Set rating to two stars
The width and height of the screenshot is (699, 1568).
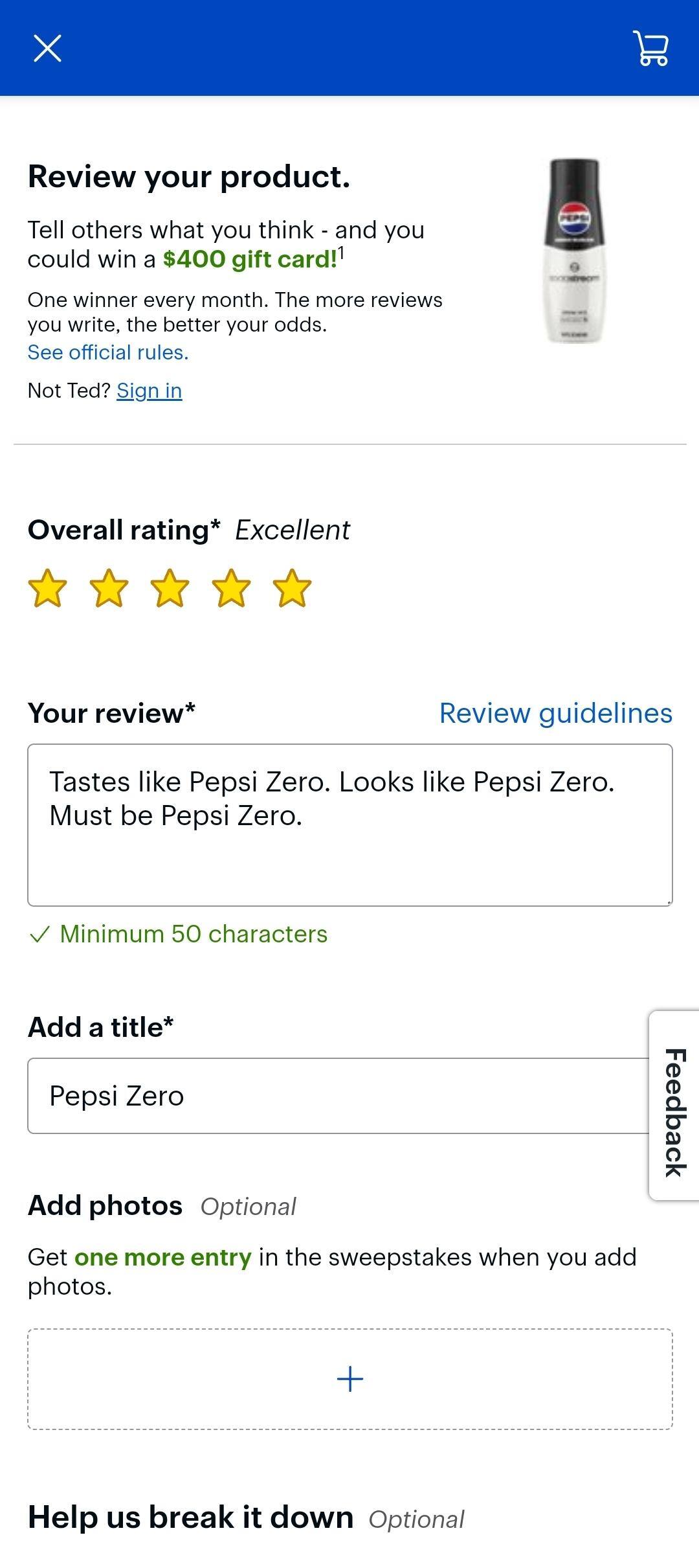click(109, 588)
